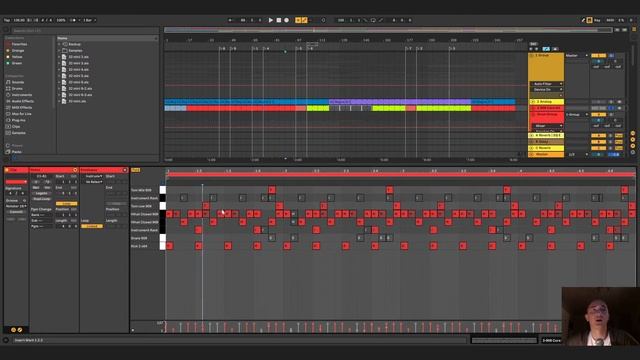Stop playback with the Stop button
640x360 pixels.
pyautogui.click(x=279, y=20)
